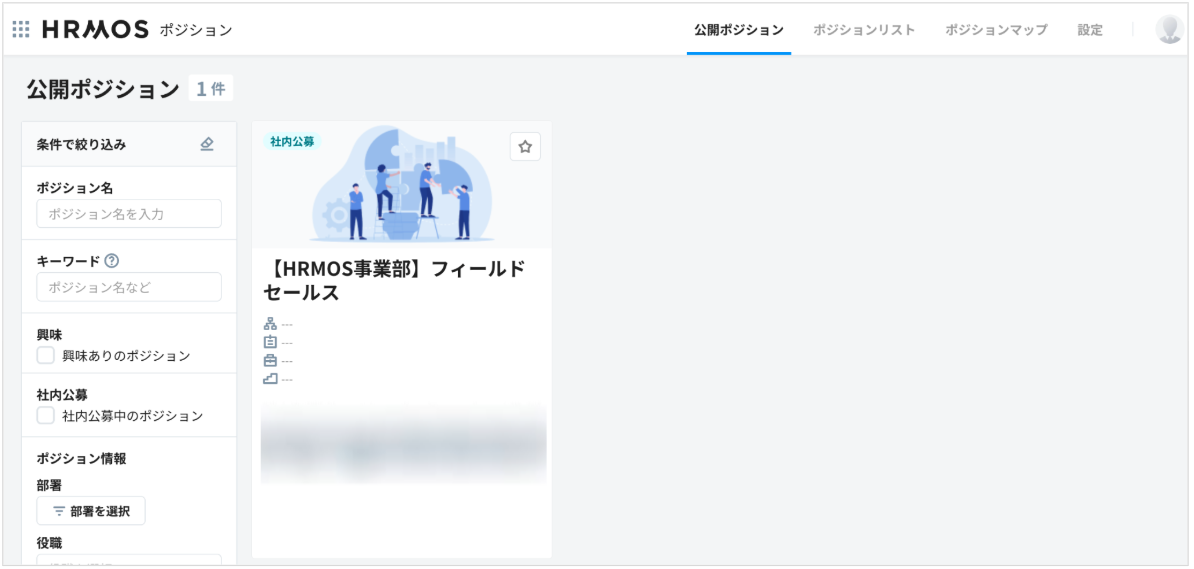The height and width of the screenshot is (569, 1194).
Task: Click the clipboard icon on the position card
Action: [270, 343]
